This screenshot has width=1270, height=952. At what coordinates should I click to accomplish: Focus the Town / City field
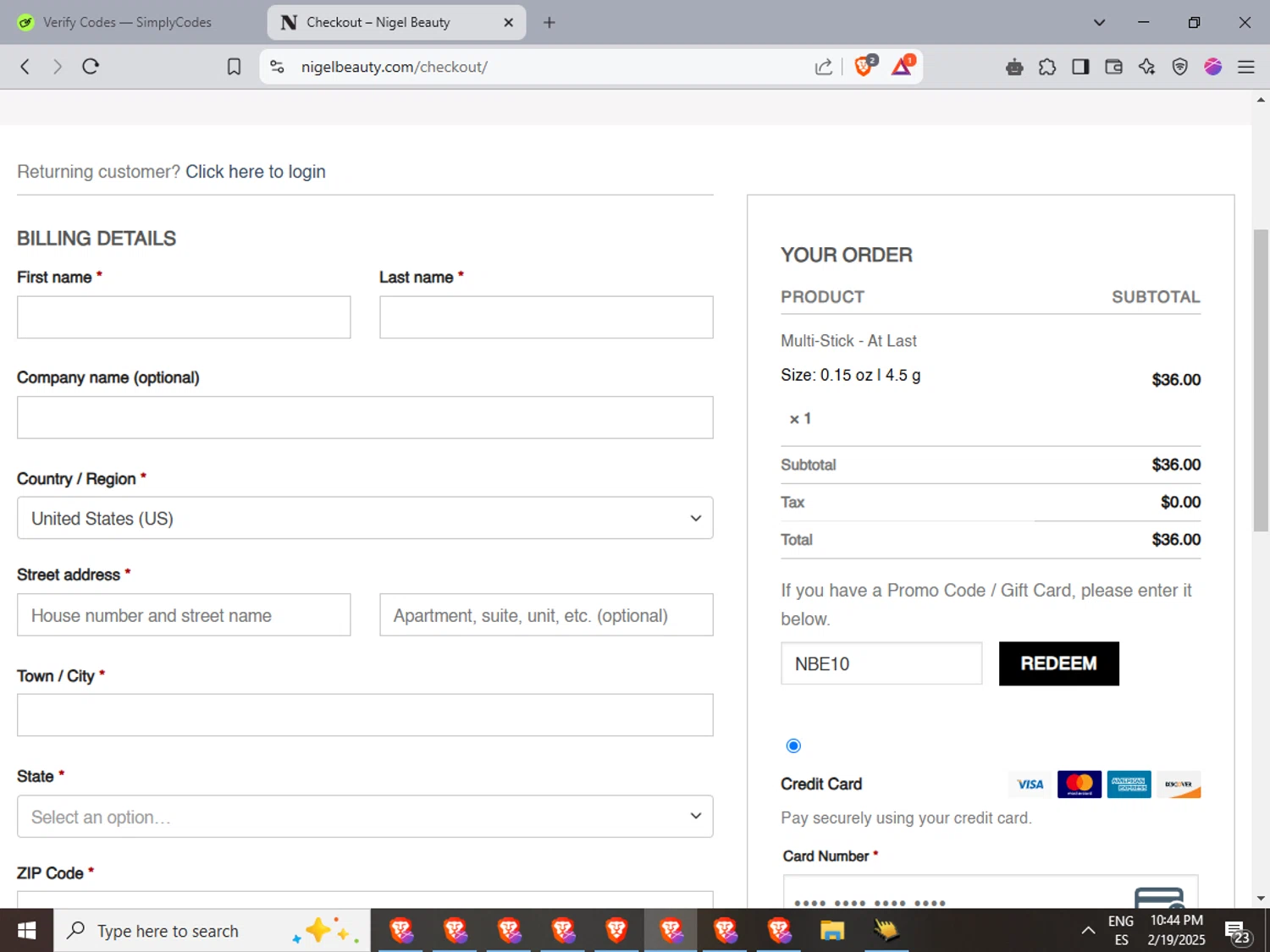click(365, 715)
